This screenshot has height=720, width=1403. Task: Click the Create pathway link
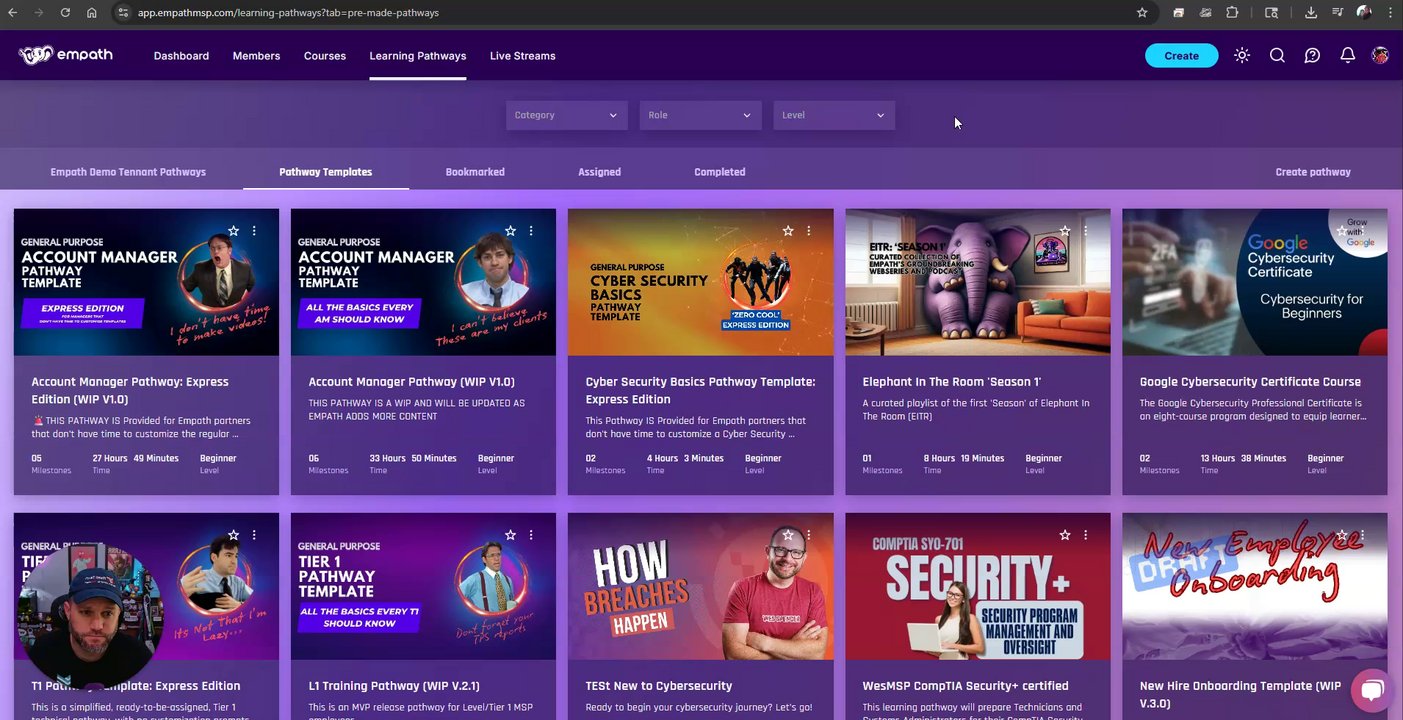(x=1313, y=172)
